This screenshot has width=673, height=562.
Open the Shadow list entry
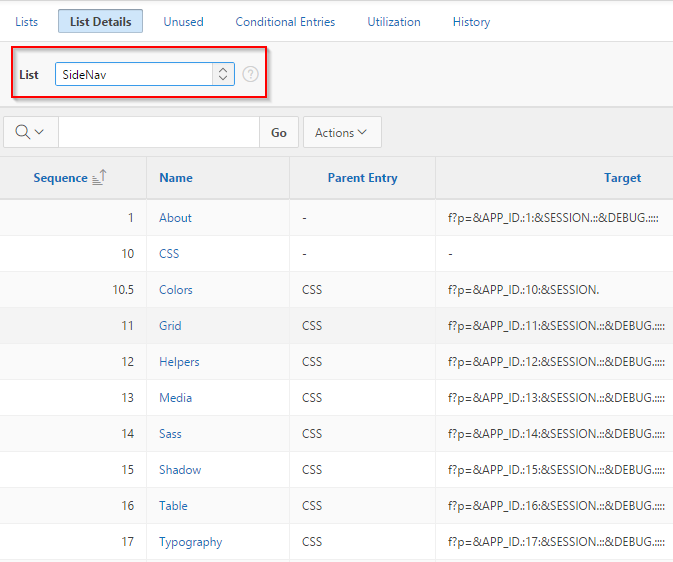click(x=180, y=470)
